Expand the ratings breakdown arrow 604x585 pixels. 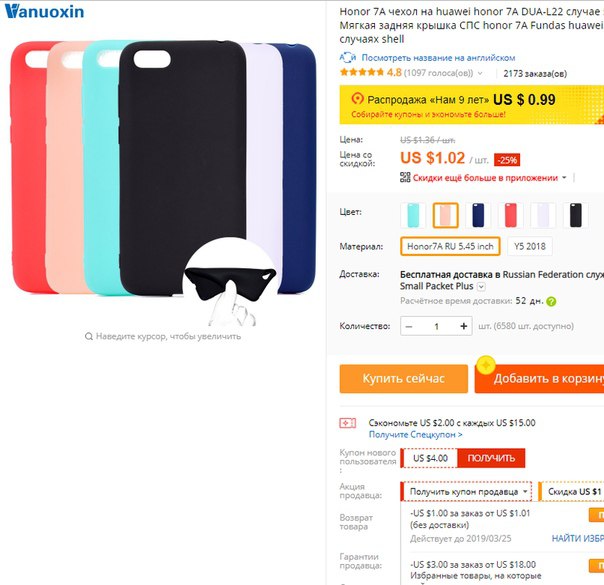pos(480,73)
